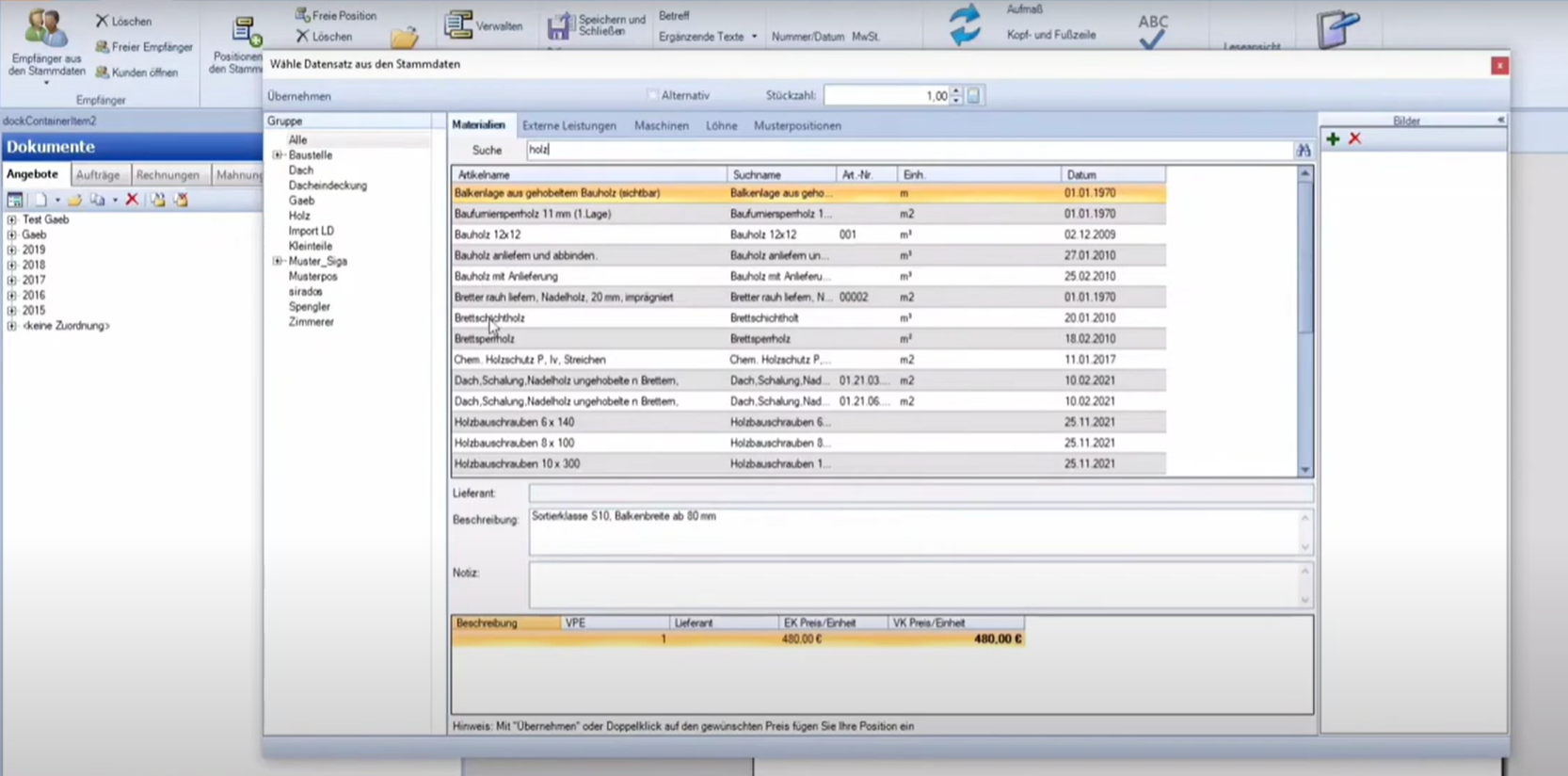The image size is (1568, 776).
Task: Add a Freie Position
Action: pyautogui.click(x=336, y=15)
